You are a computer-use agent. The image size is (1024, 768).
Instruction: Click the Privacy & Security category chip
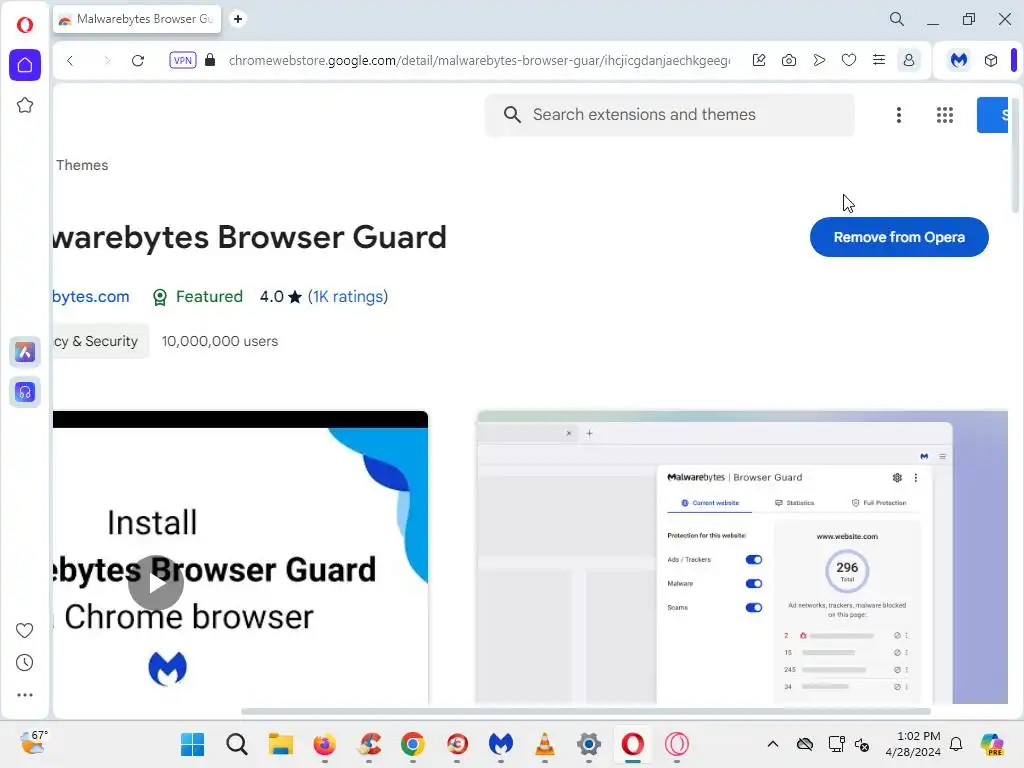tap(101, 341)
